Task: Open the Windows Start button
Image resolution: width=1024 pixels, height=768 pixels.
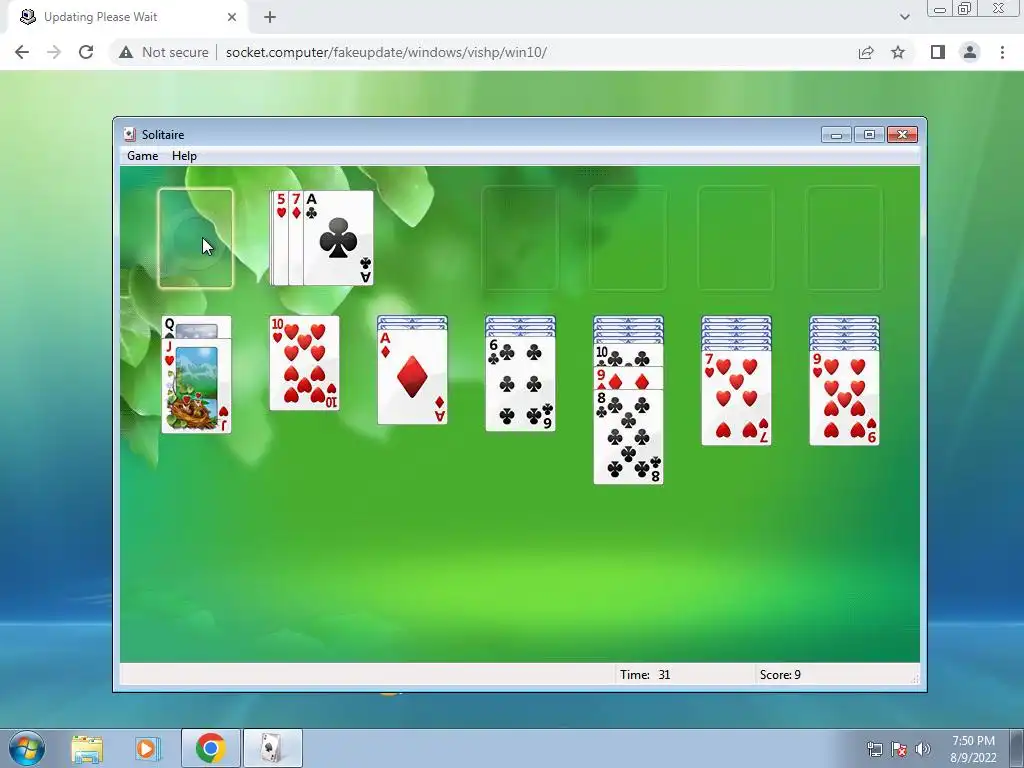Action: [x=27, y=748]
